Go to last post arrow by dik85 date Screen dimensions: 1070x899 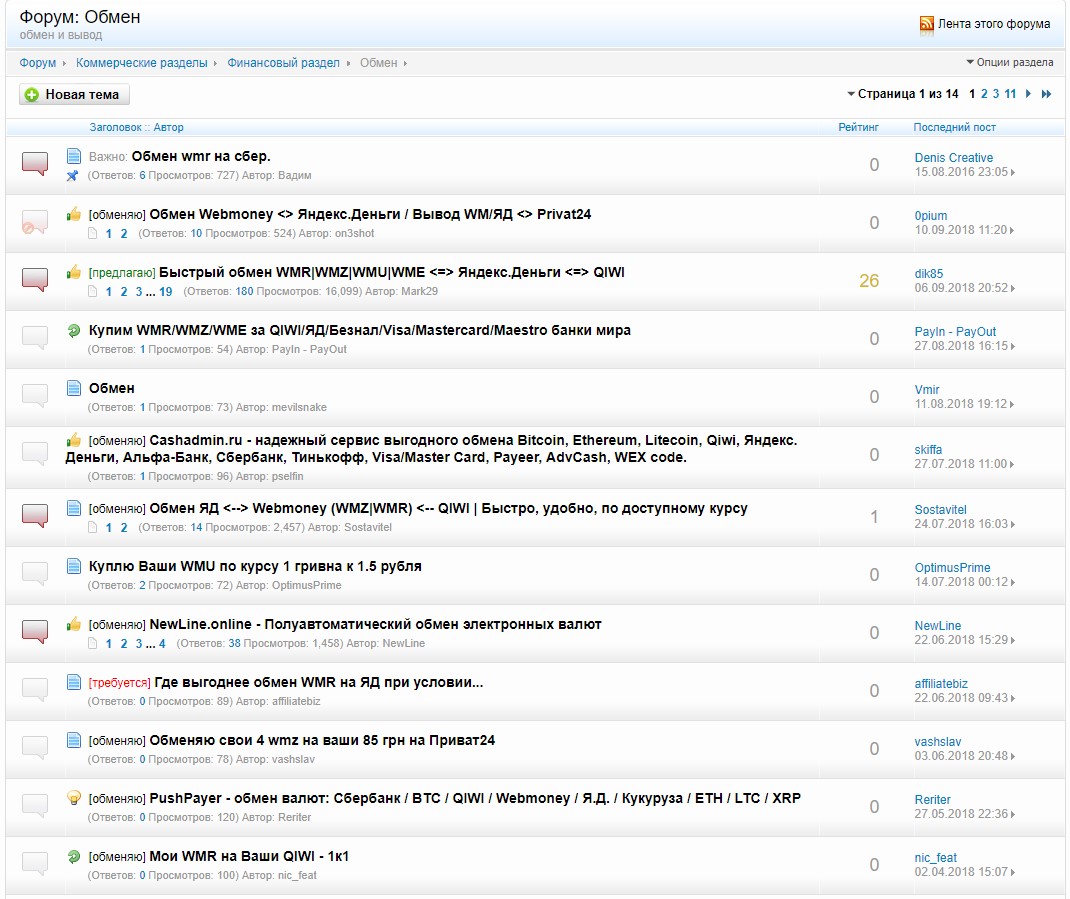point(1013,289)
